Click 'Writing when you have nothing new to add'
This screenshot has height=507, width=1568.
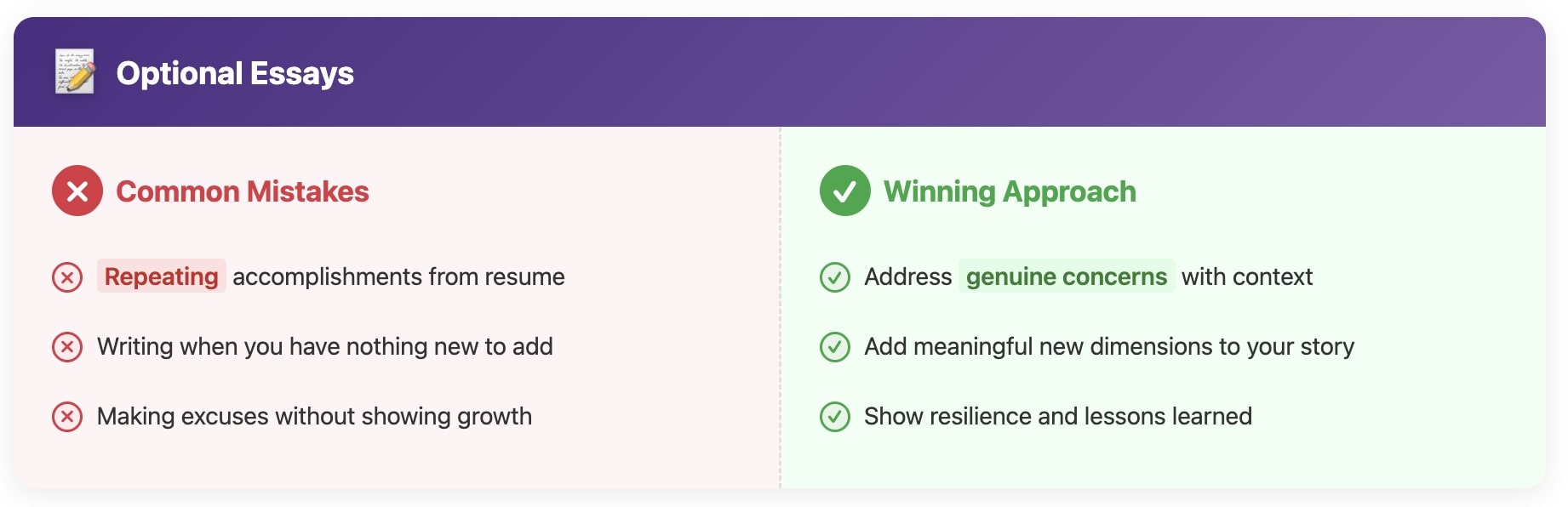pyautogui.click(x=325, y=346)
